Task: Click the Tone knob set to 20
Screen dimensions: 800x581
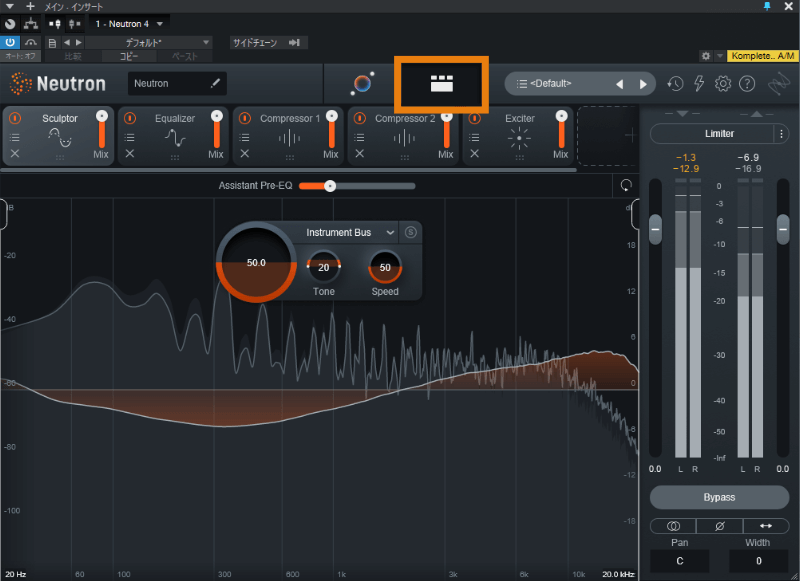Action: (x=323, y=267)
